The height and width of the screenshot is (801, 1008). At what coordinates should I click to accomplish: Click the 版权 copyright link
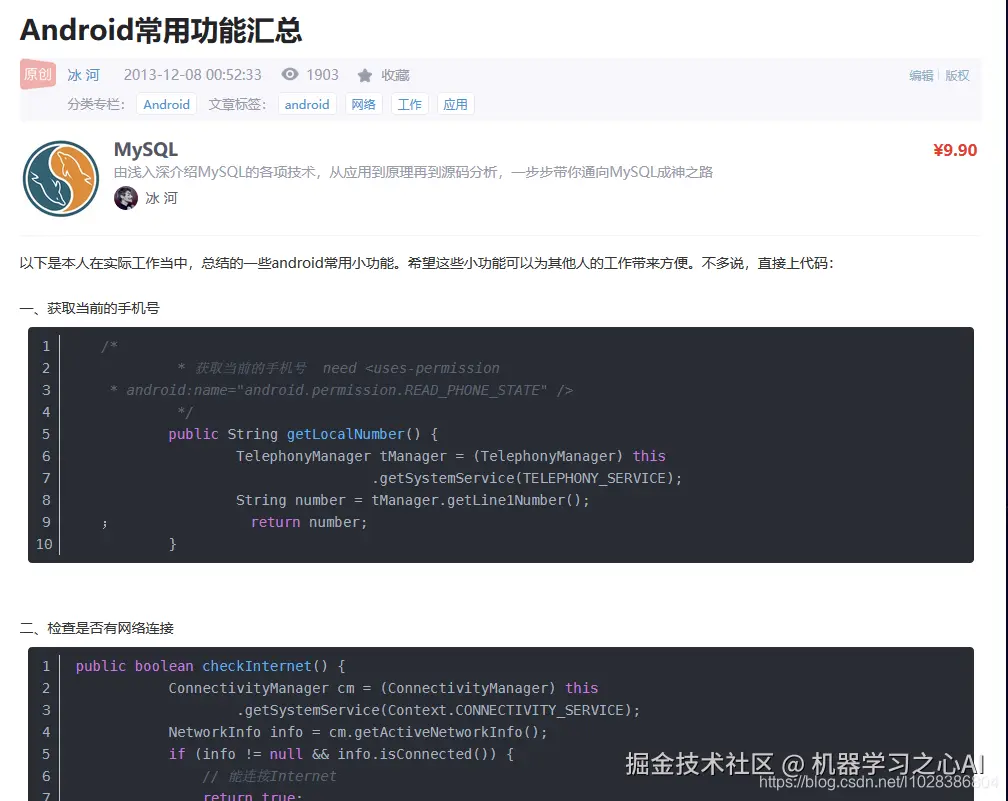957,76
